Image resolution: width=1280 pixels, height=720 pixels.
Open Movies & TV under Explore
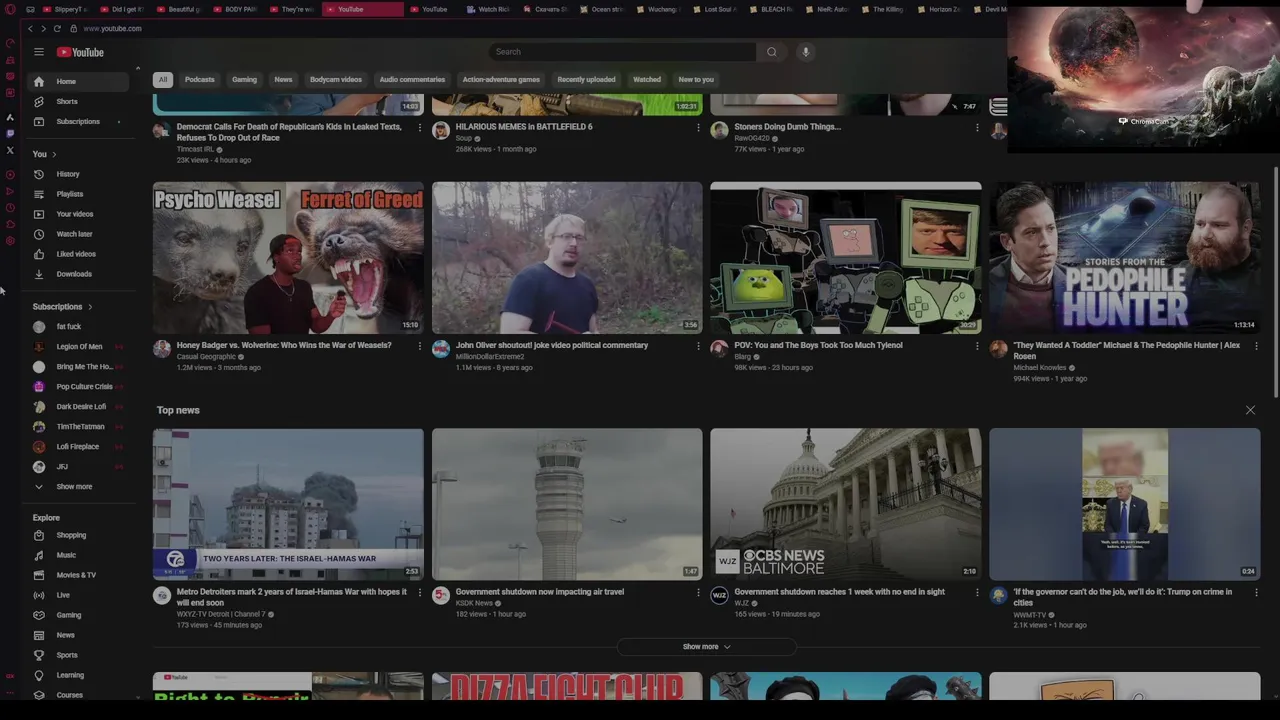76,575
